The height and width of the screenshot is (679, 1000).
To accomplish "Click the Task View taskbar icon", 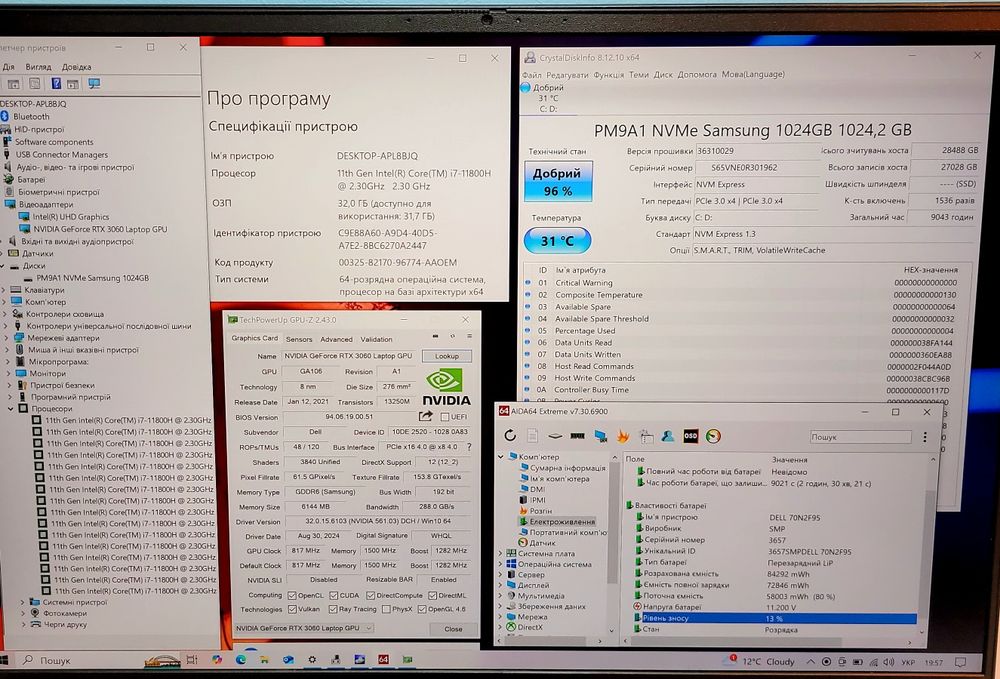I will [192, 660].
